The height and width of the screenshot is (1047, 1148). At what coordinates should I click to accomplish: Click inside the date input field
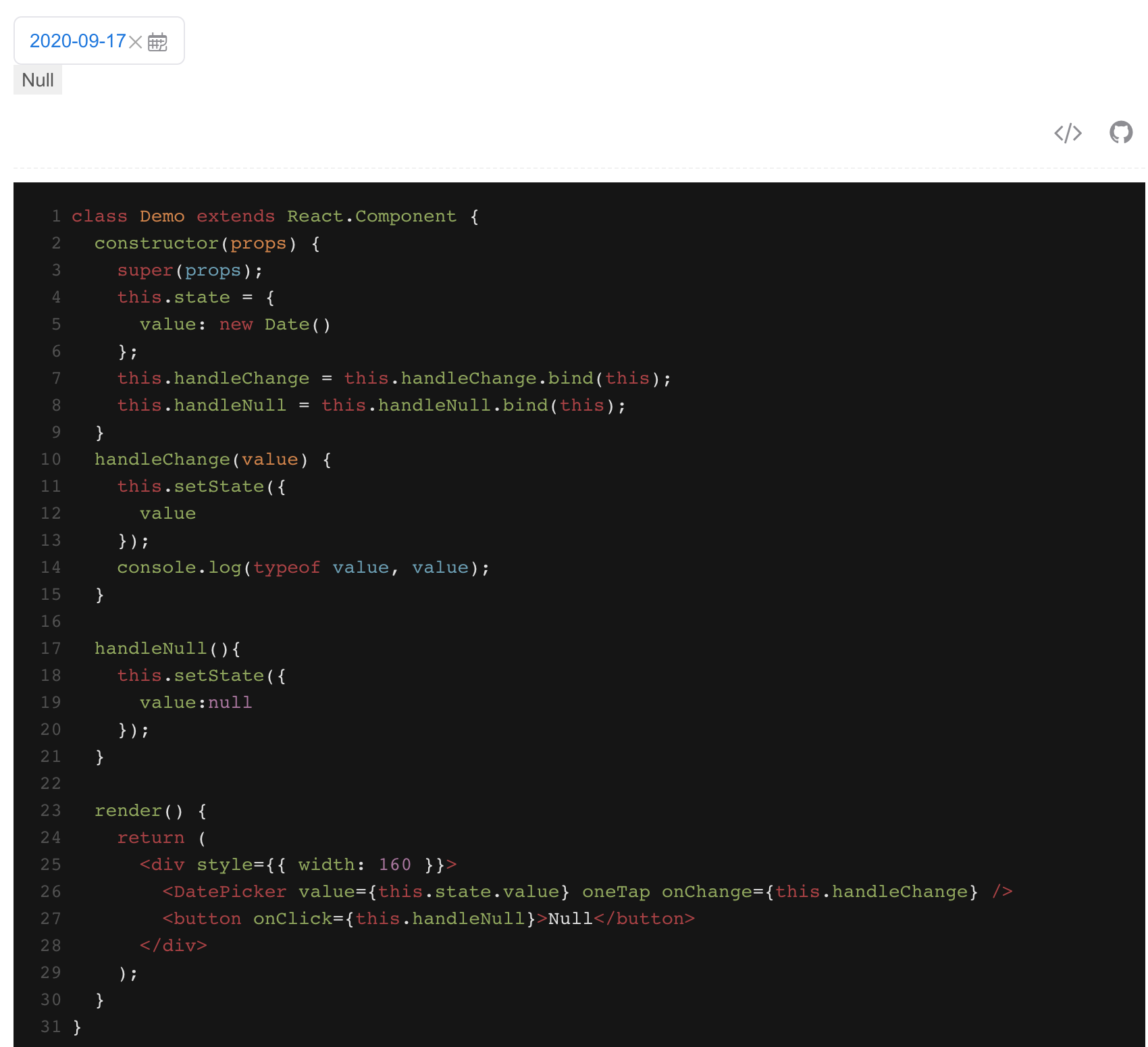click(78, 41)
